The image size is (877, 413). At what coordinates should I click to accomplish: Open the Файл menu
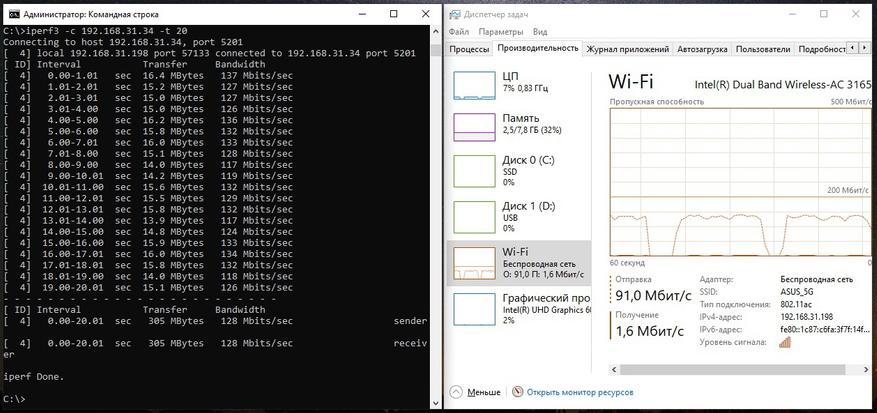459,32
